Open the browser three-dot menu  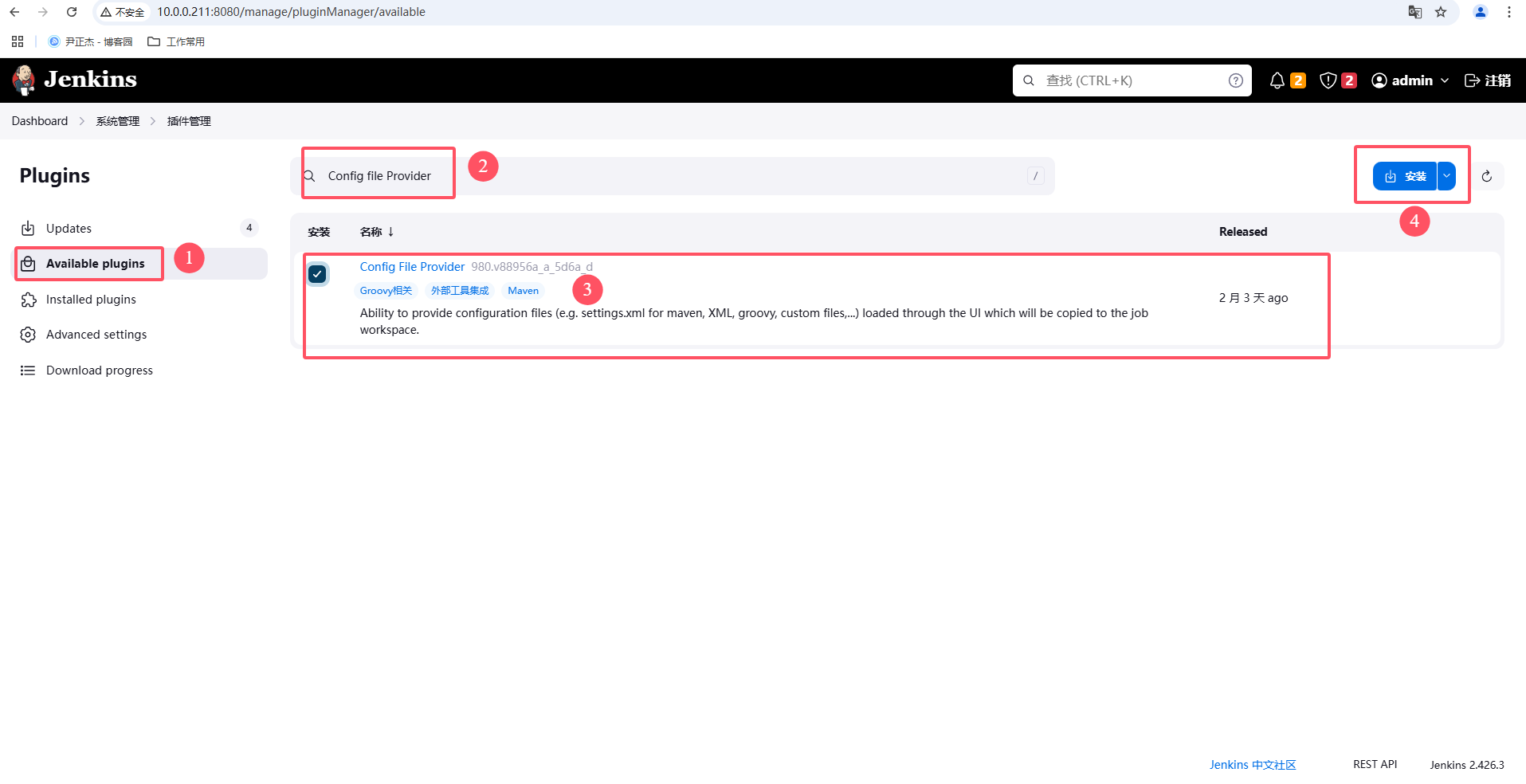(x=1509, y=12)
